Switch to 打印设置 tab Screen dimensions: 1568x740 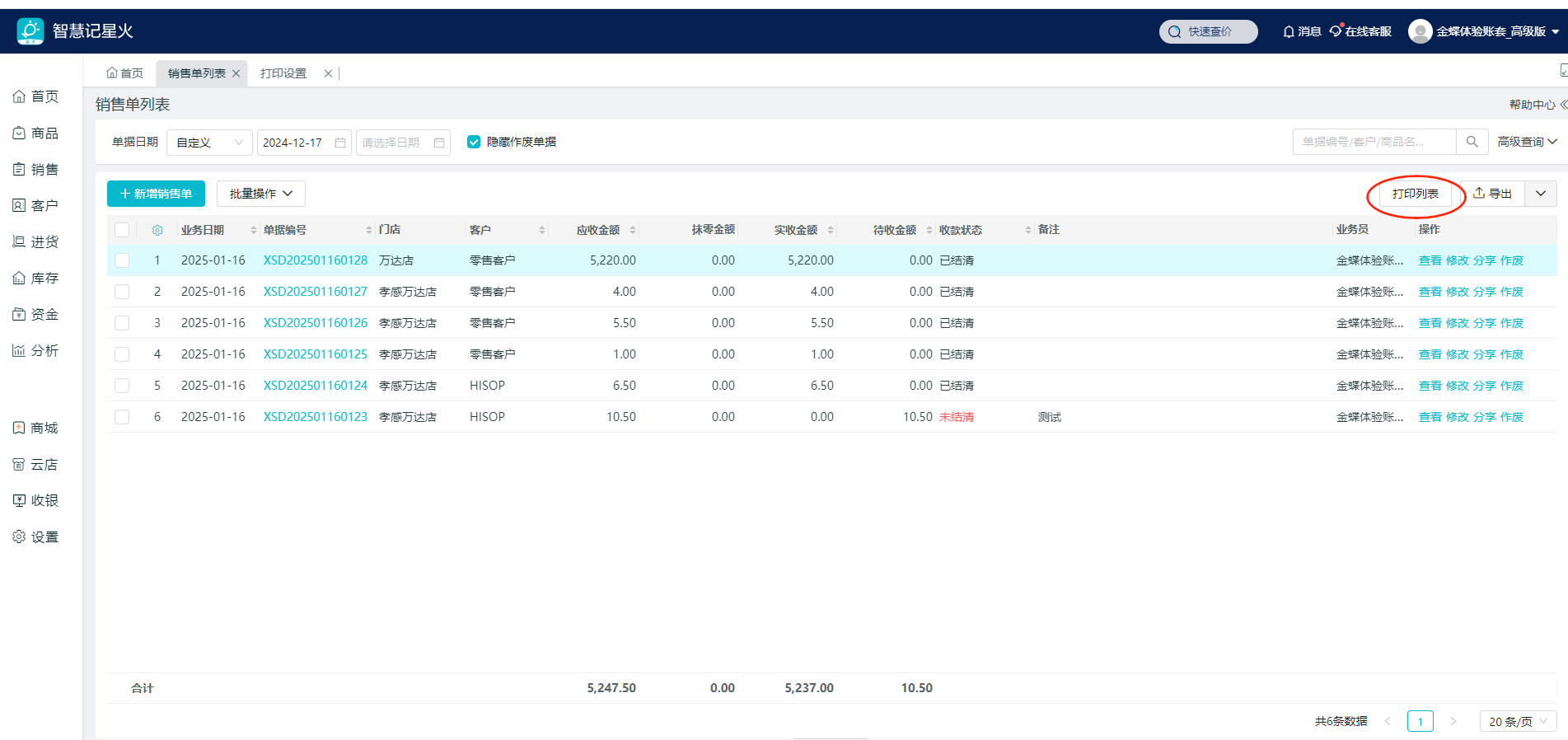point(283,73)
